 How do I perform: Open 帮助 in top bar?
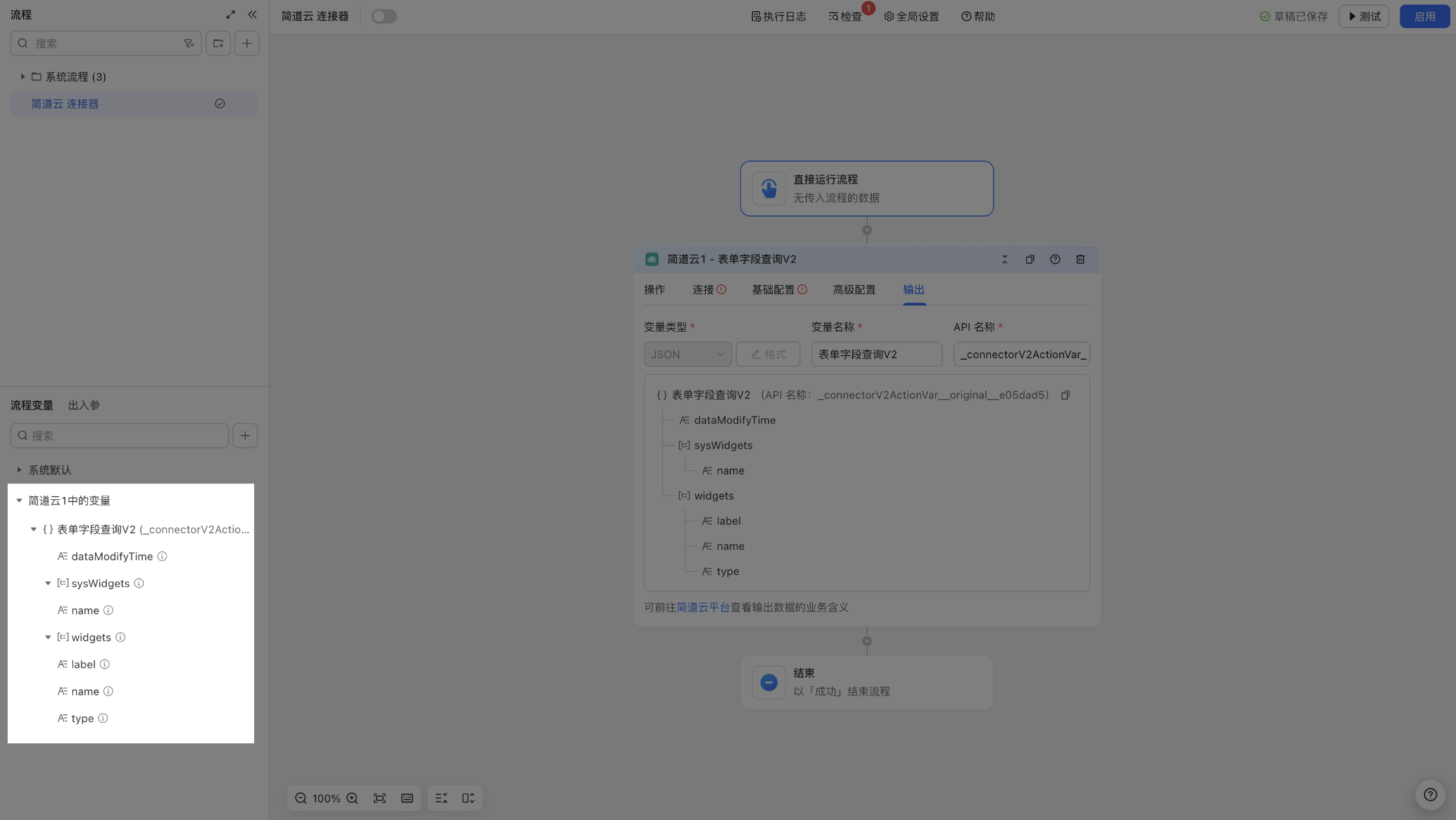(x=977, y=16)
